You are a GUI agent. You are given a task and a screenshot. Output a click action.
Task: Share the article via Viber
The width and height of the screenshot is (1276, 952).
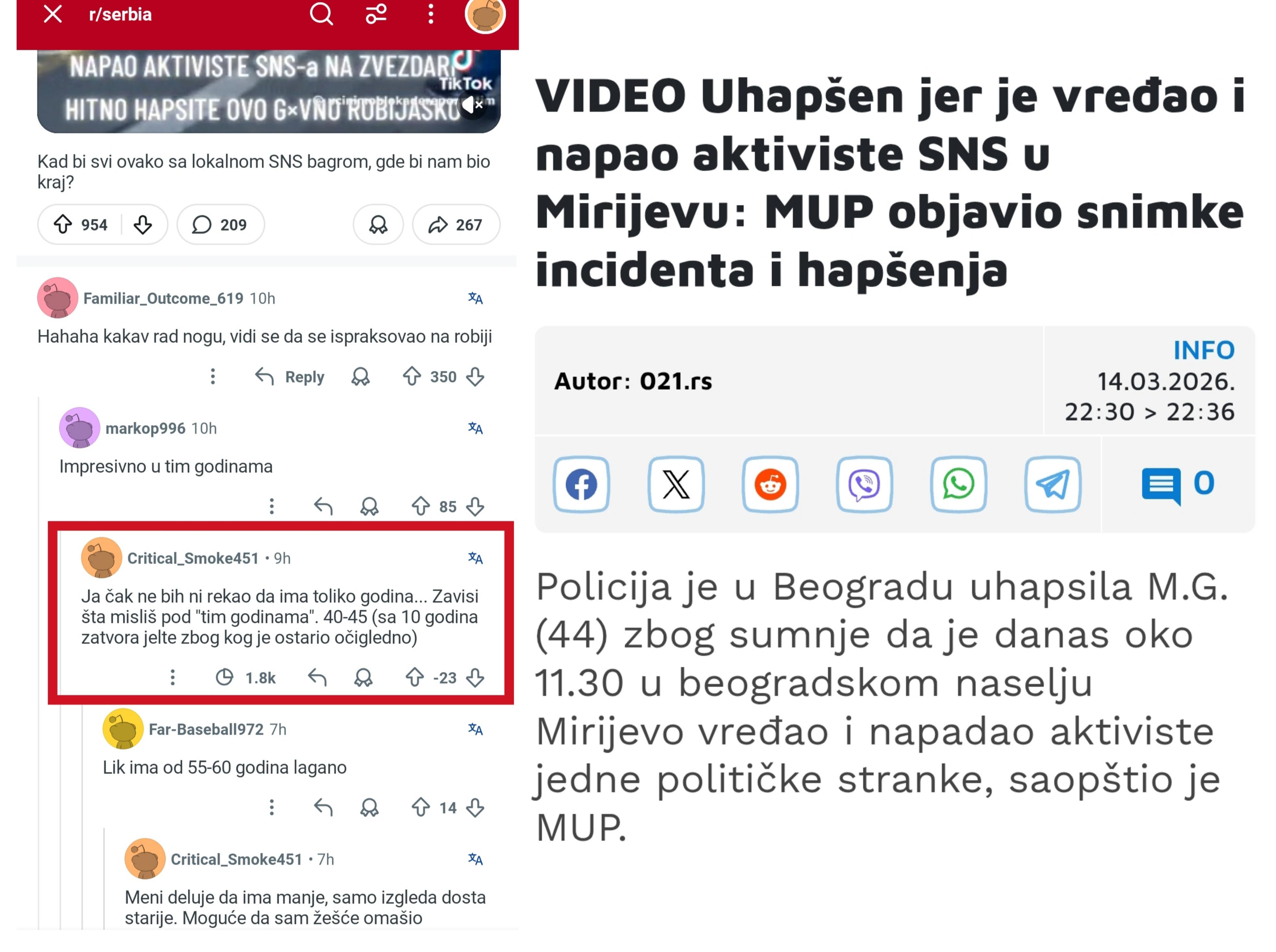point(864,483)
